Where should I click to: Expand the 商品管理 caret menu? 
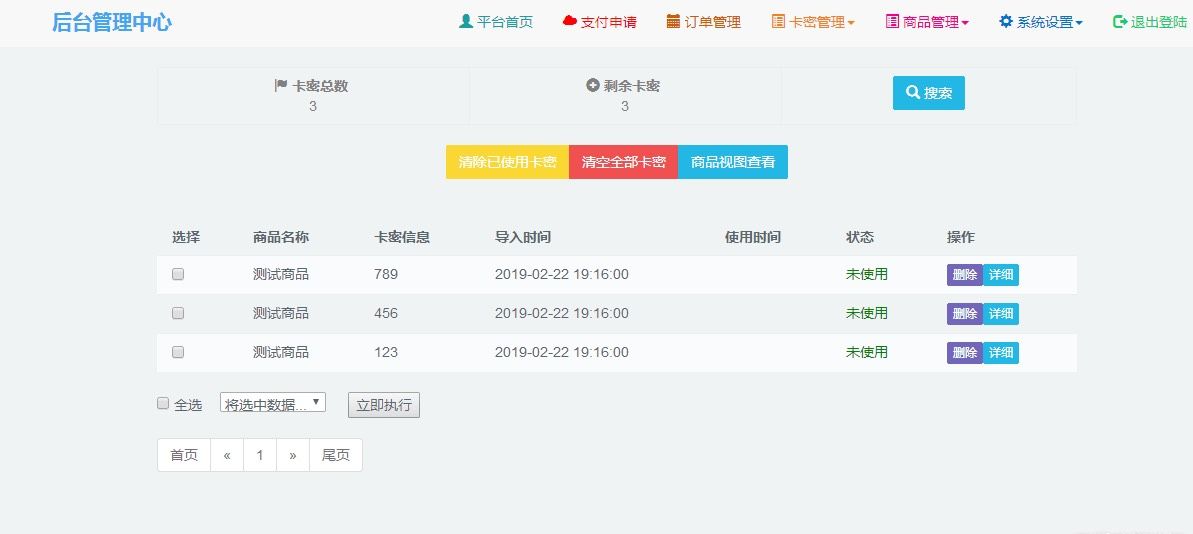pos(965,24)
